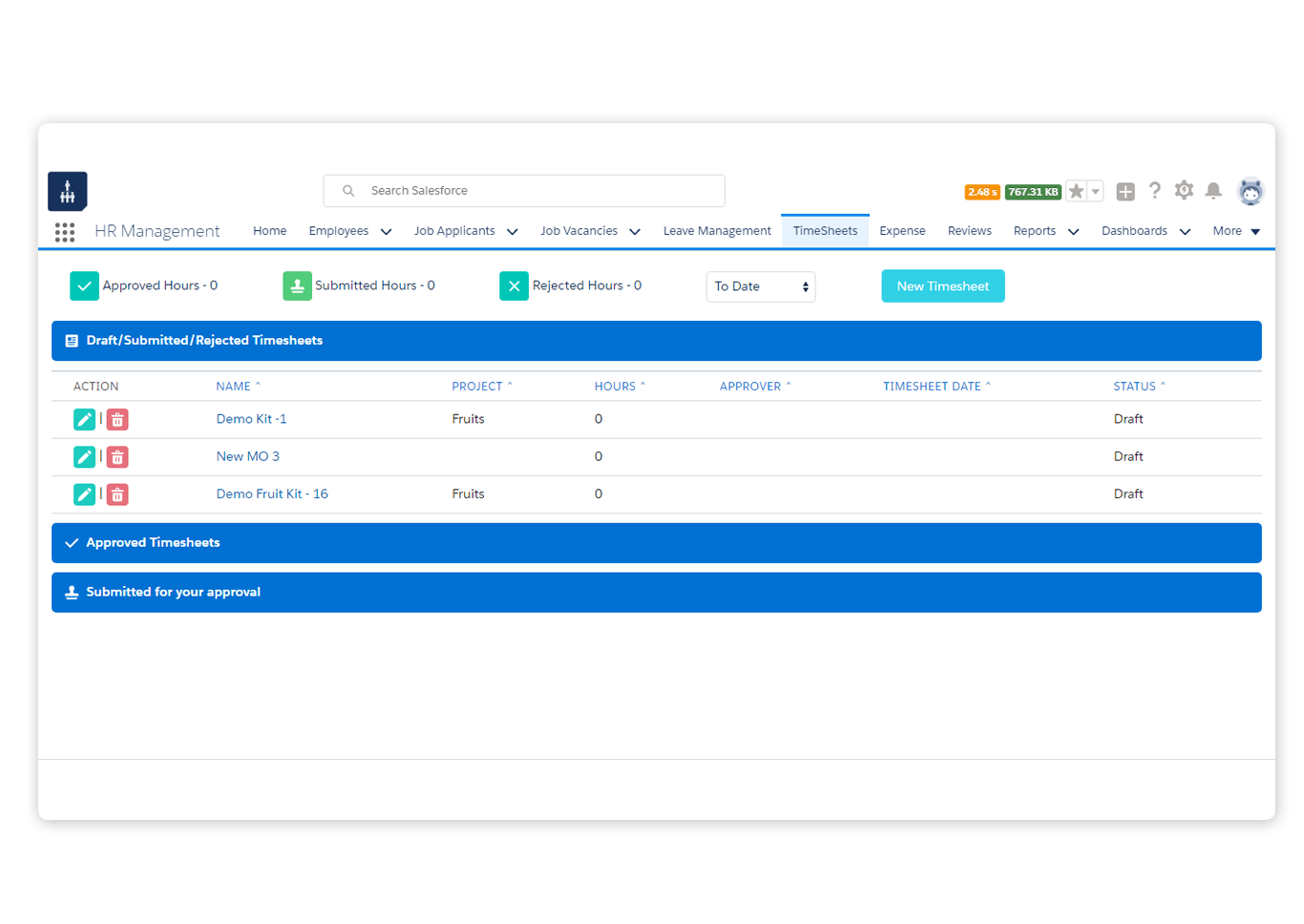The height and width of the screenshot is (924, 1304).
Task: Open global actions plus icon
Action: [1125, 192]
